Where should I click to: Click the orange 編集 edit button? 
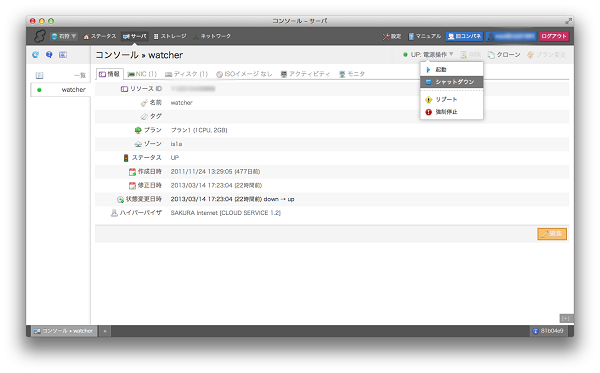point(552,234)
